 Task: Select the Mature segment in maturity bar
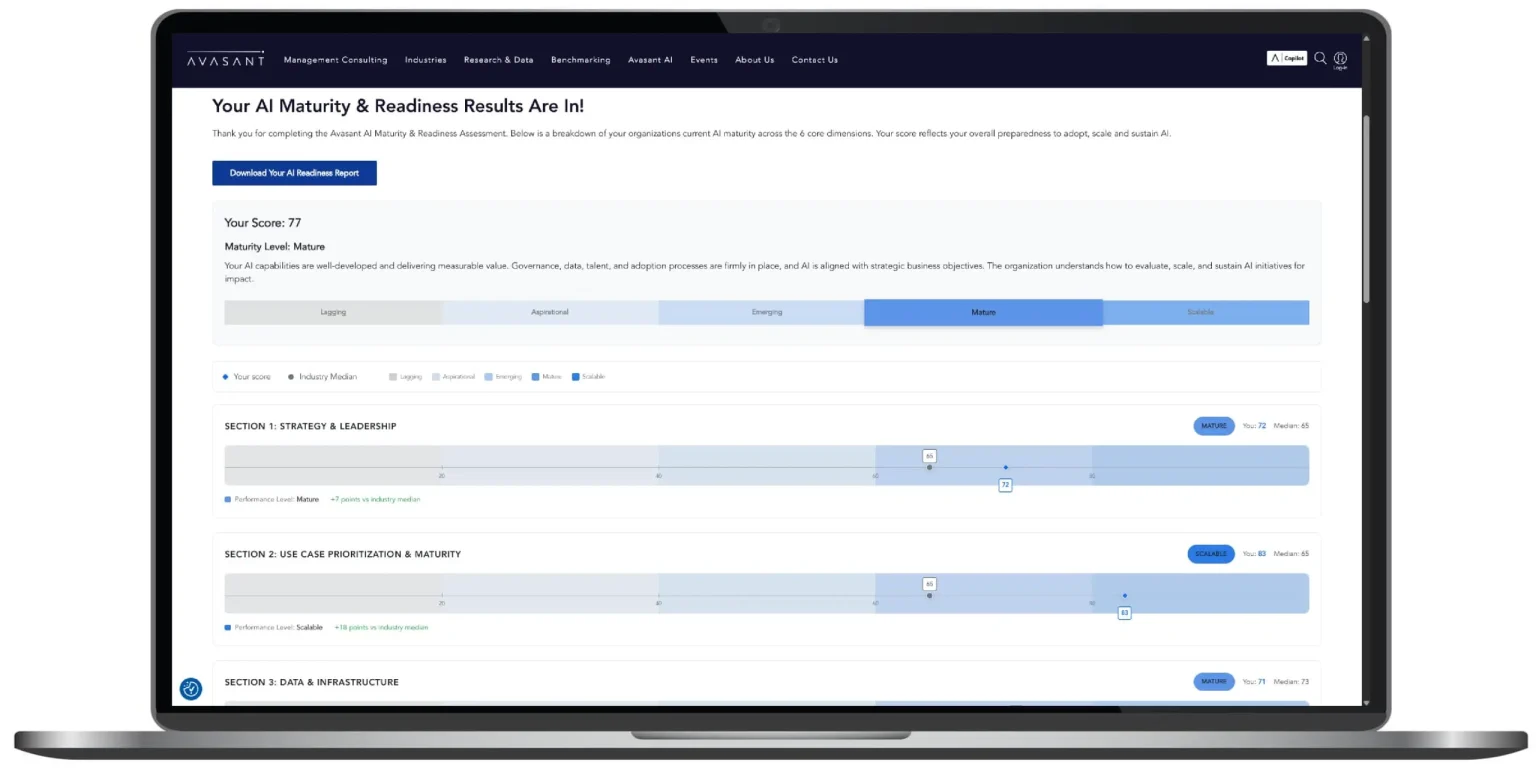click(x=983, y=312)
